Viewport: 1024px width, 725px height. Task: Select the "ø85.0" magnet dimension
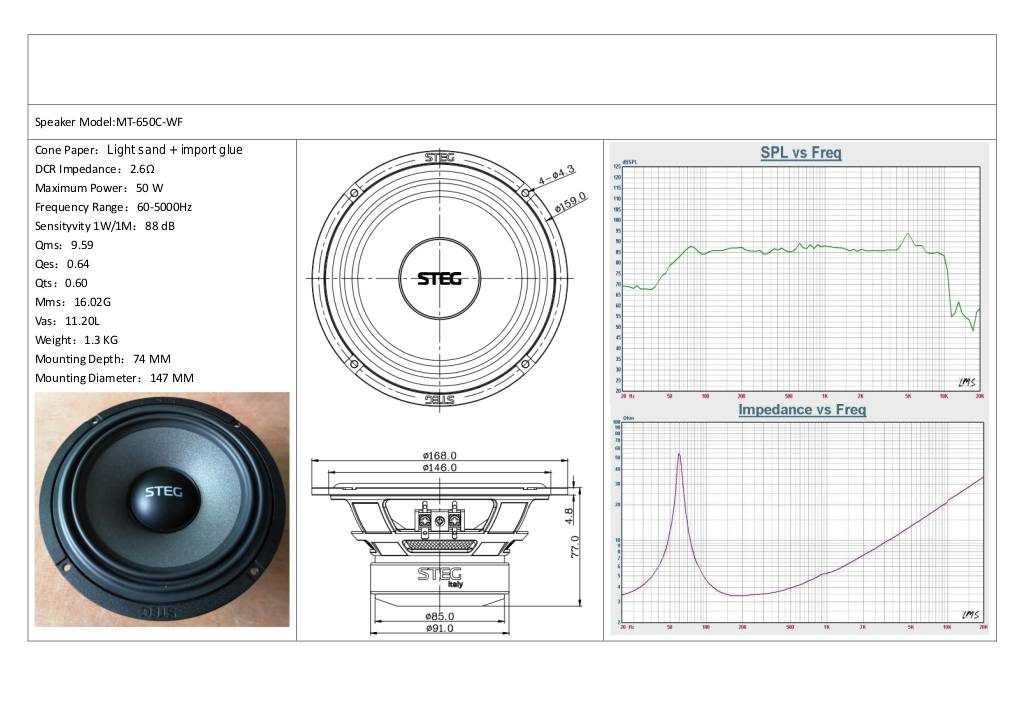(440, 616)
